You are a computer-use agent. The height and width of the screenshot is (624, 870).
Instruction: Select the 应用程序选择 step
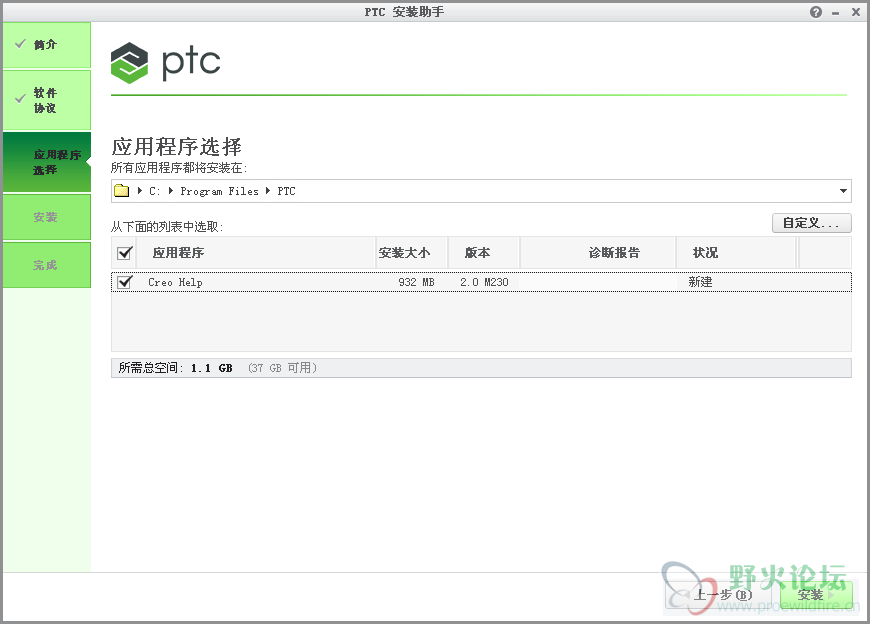click(x=47, y=162)
